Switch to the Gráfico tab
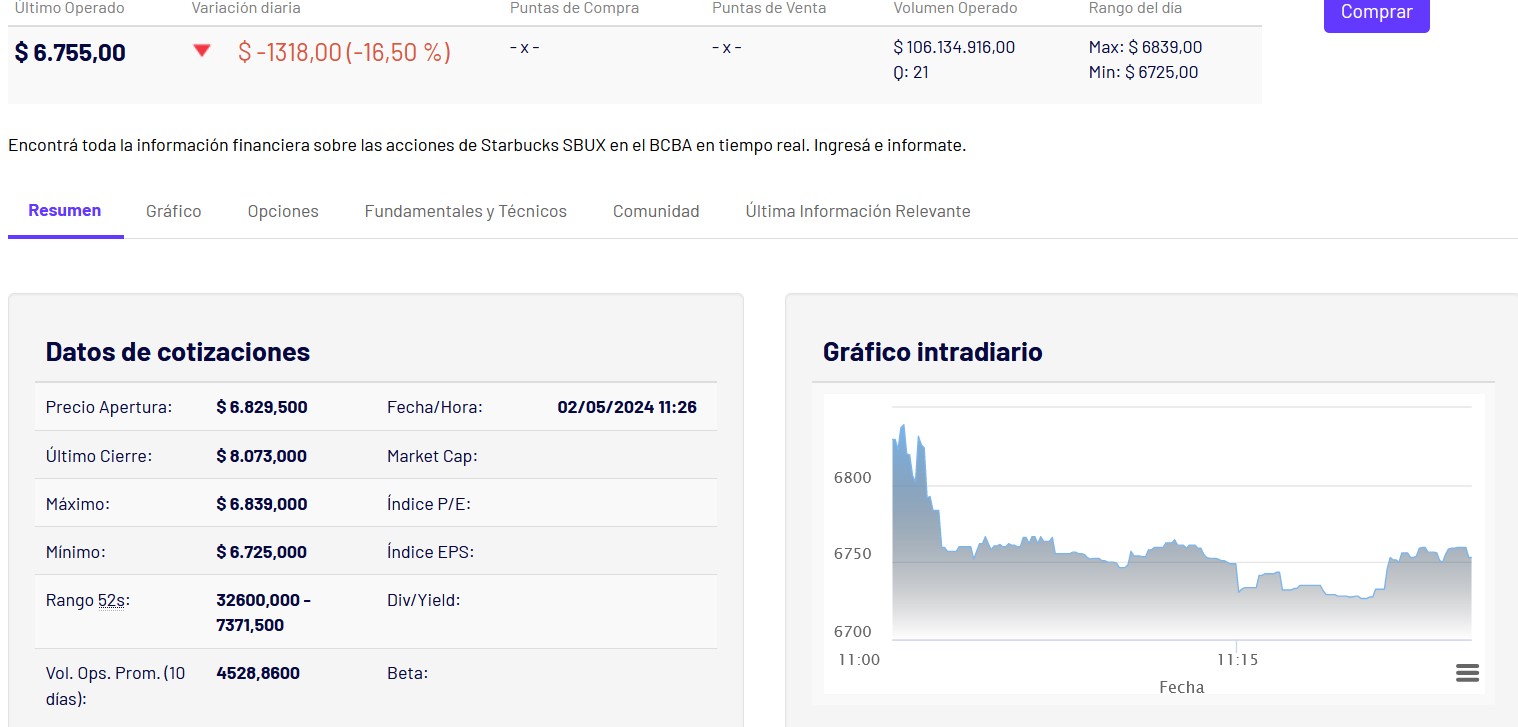Screen dimensions: 1518x727 tap(173, 212)
